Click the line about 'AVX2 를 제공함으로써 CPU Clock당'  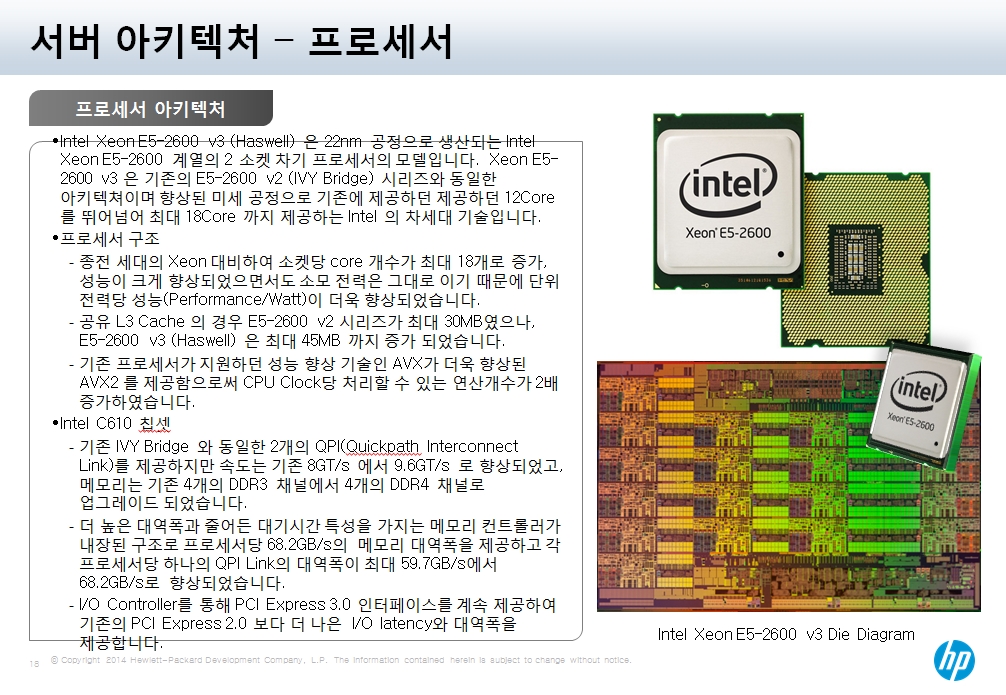pos(318,383)
